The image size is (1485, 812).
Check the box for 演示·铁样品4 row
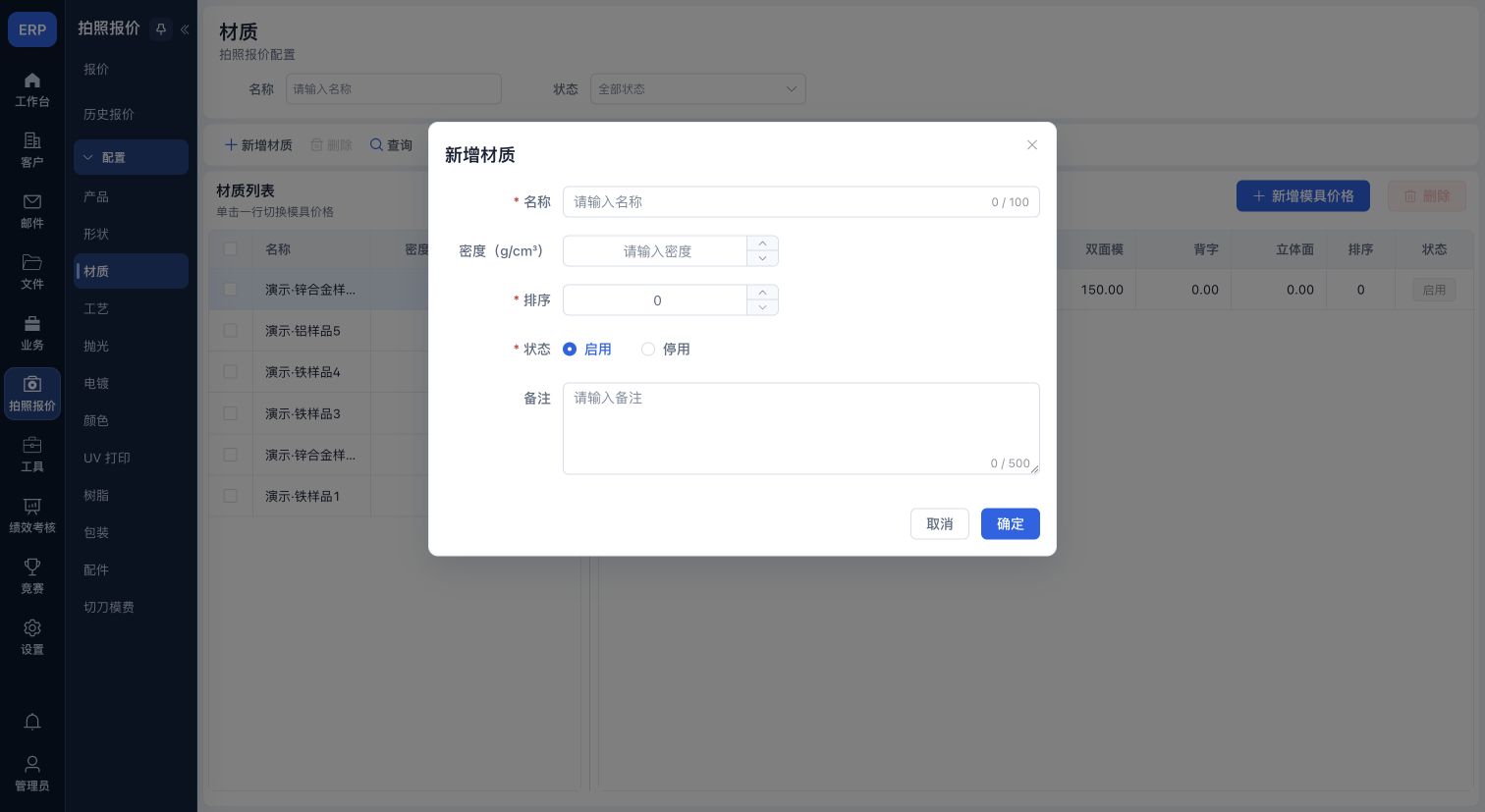pos(230,372)
